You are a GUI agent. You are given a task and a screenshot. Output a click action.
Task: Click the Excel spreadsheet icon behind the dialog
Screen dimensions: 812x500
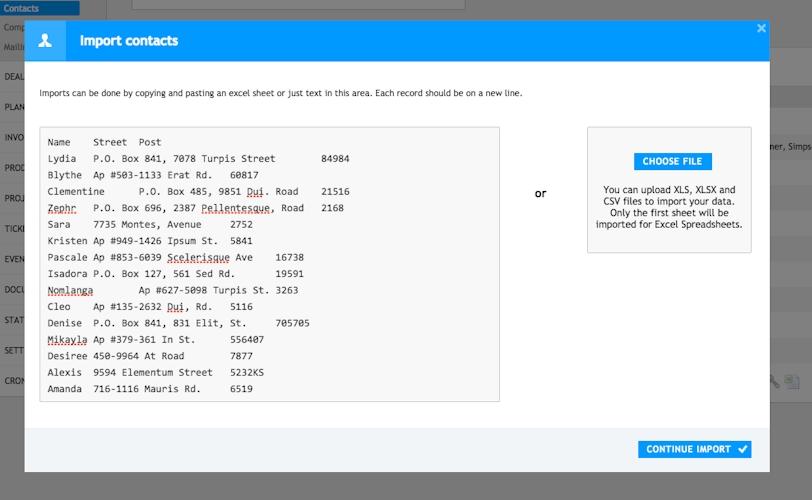[792, 381]
